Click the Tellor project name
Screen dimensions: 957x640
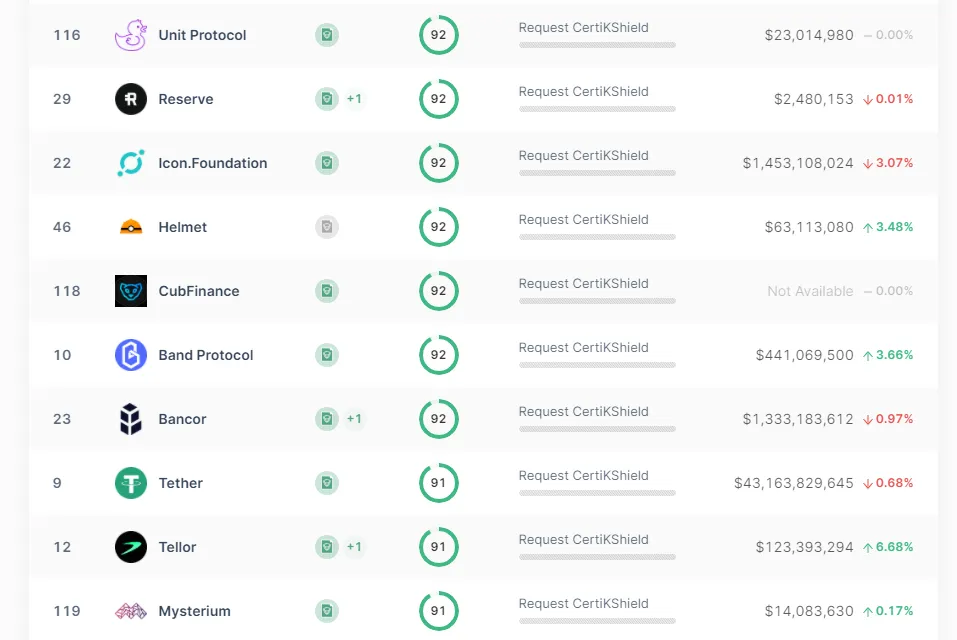click(x=177, y=547)
